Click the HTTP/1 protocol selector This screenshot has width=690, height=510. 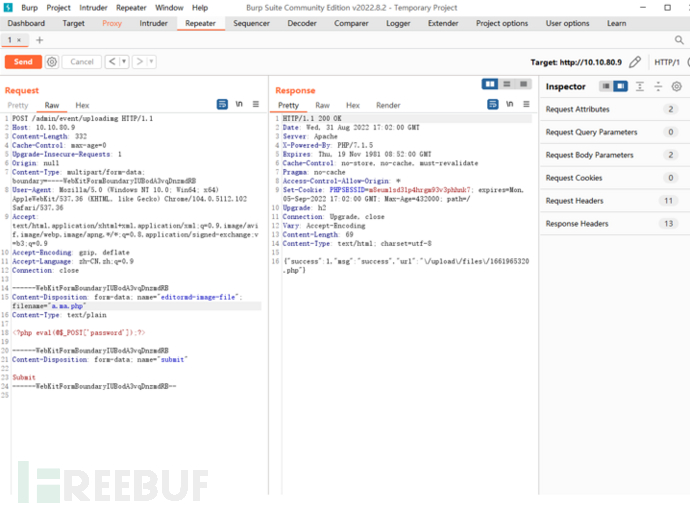coord(667,62)
